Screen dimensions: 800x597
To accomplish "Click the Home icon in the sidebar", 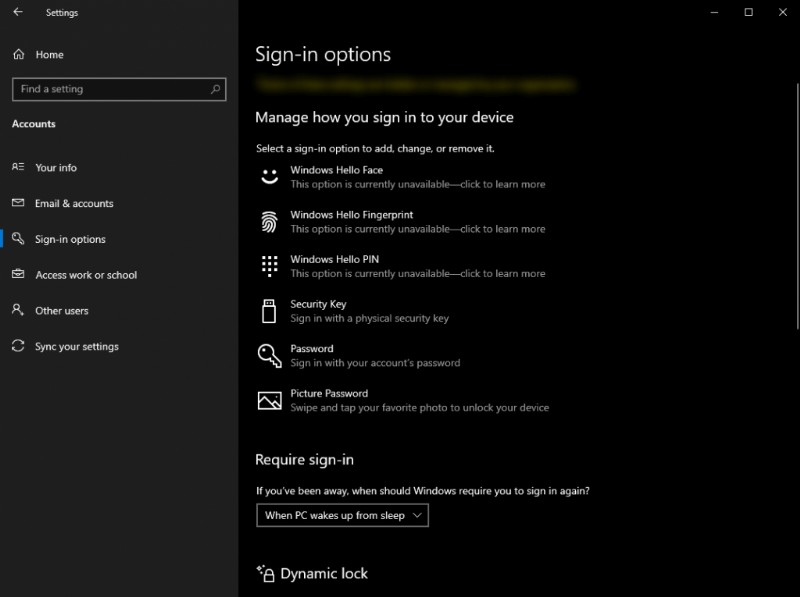I will 17,55.
